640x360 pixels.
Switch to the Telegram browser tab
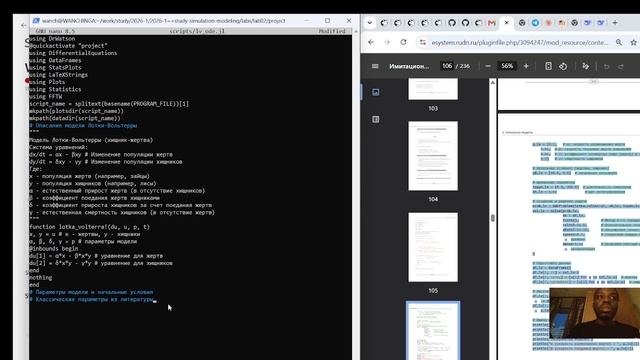[535, 23]
